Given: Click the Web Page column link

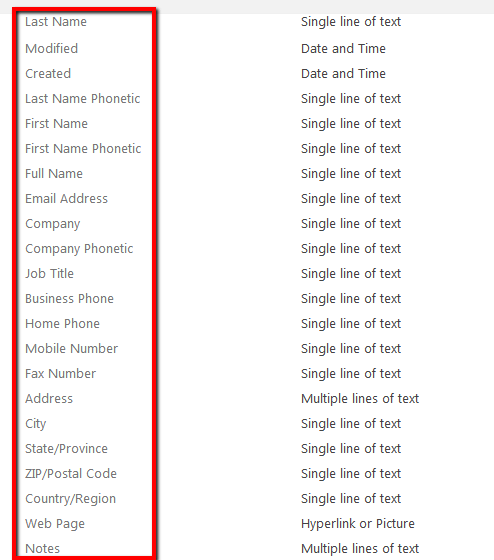Looking at the screenshot, I should [x=55, y=524].
